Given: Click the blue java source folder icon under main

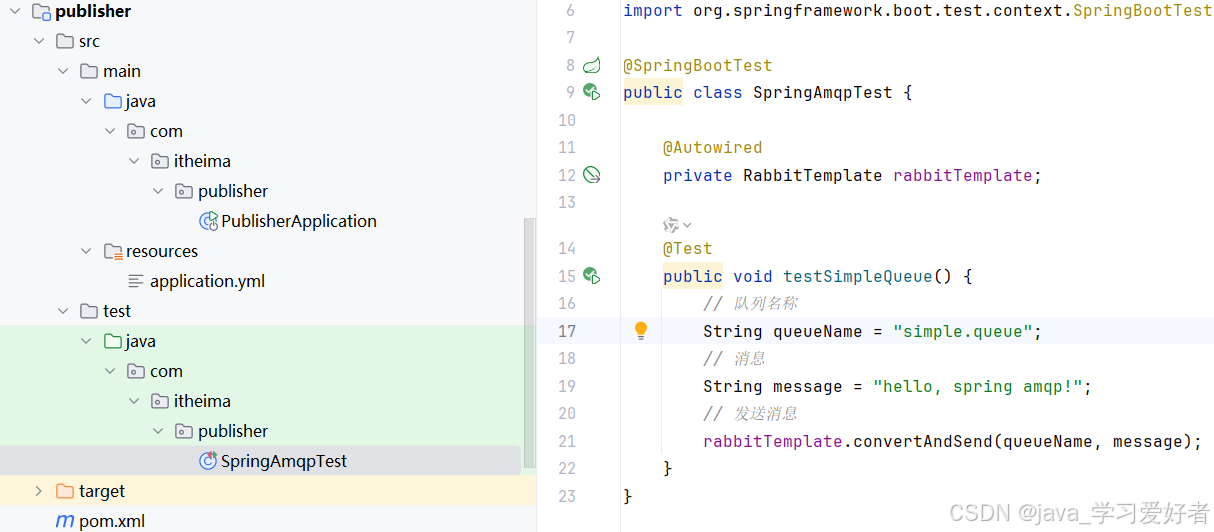Looking at the screenshot, I should (x=113, y=101).
